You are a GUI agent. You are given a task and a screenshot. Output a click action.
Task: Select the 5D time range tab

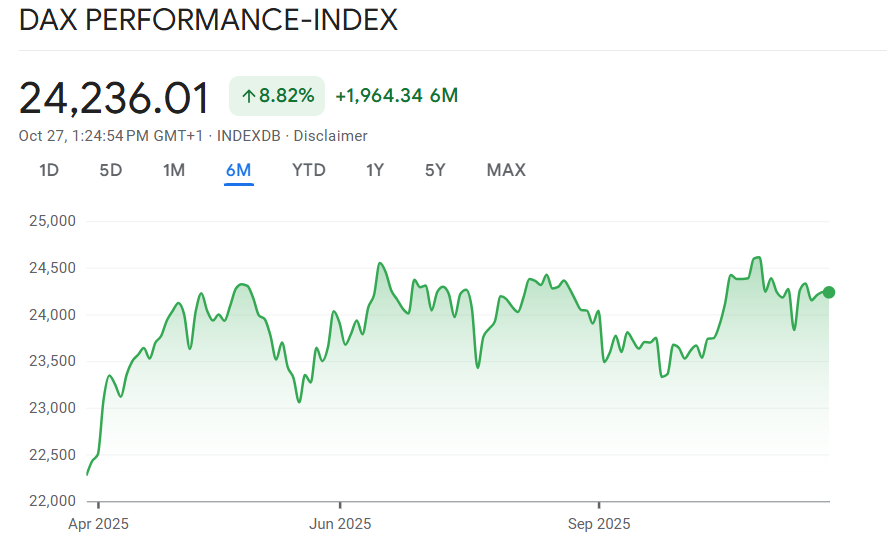pos(110,170)
